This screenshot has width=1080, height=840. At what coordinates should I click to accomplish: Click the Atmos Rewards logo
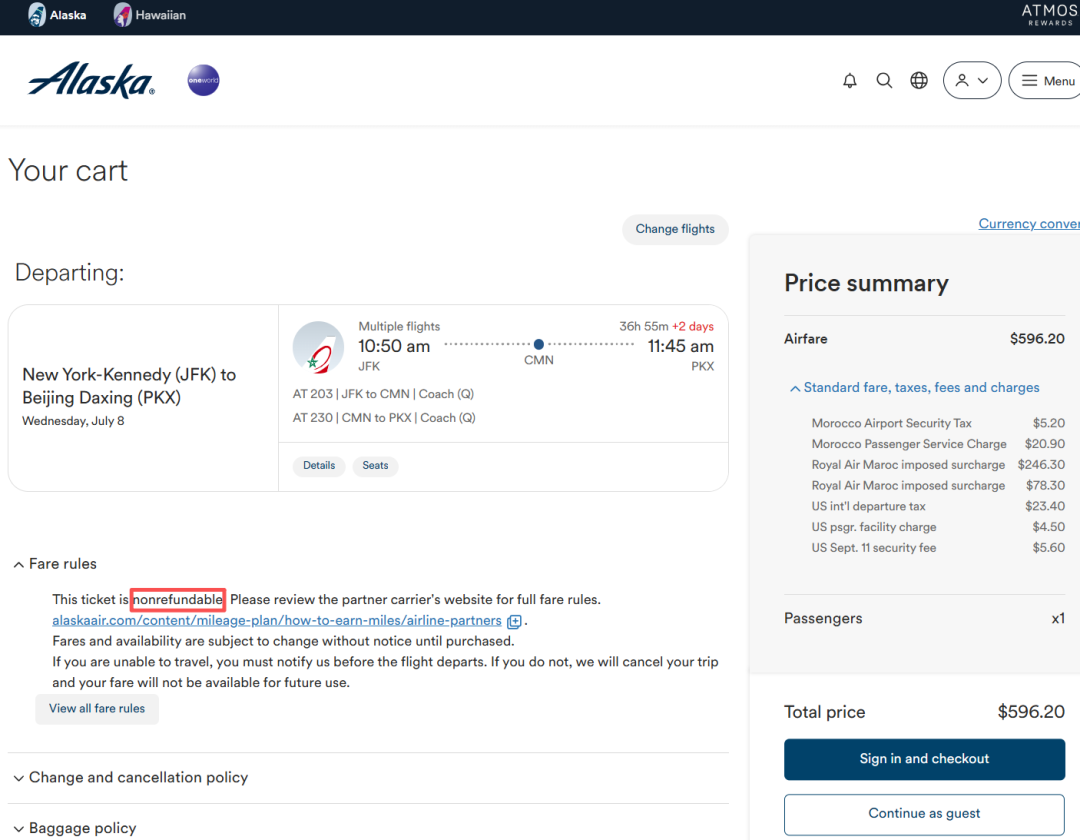point(1049,15)
